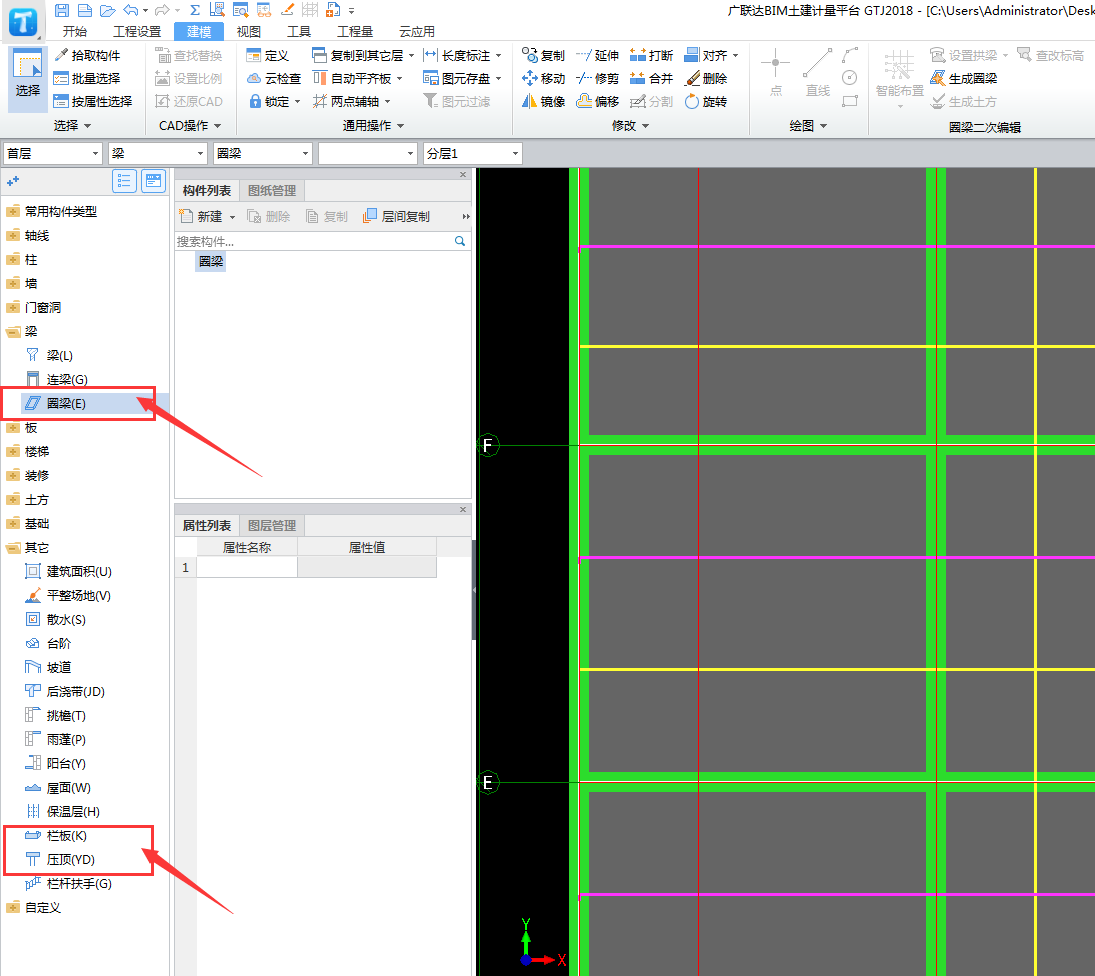Expand the 柱 column tree node

click(13, 260)
